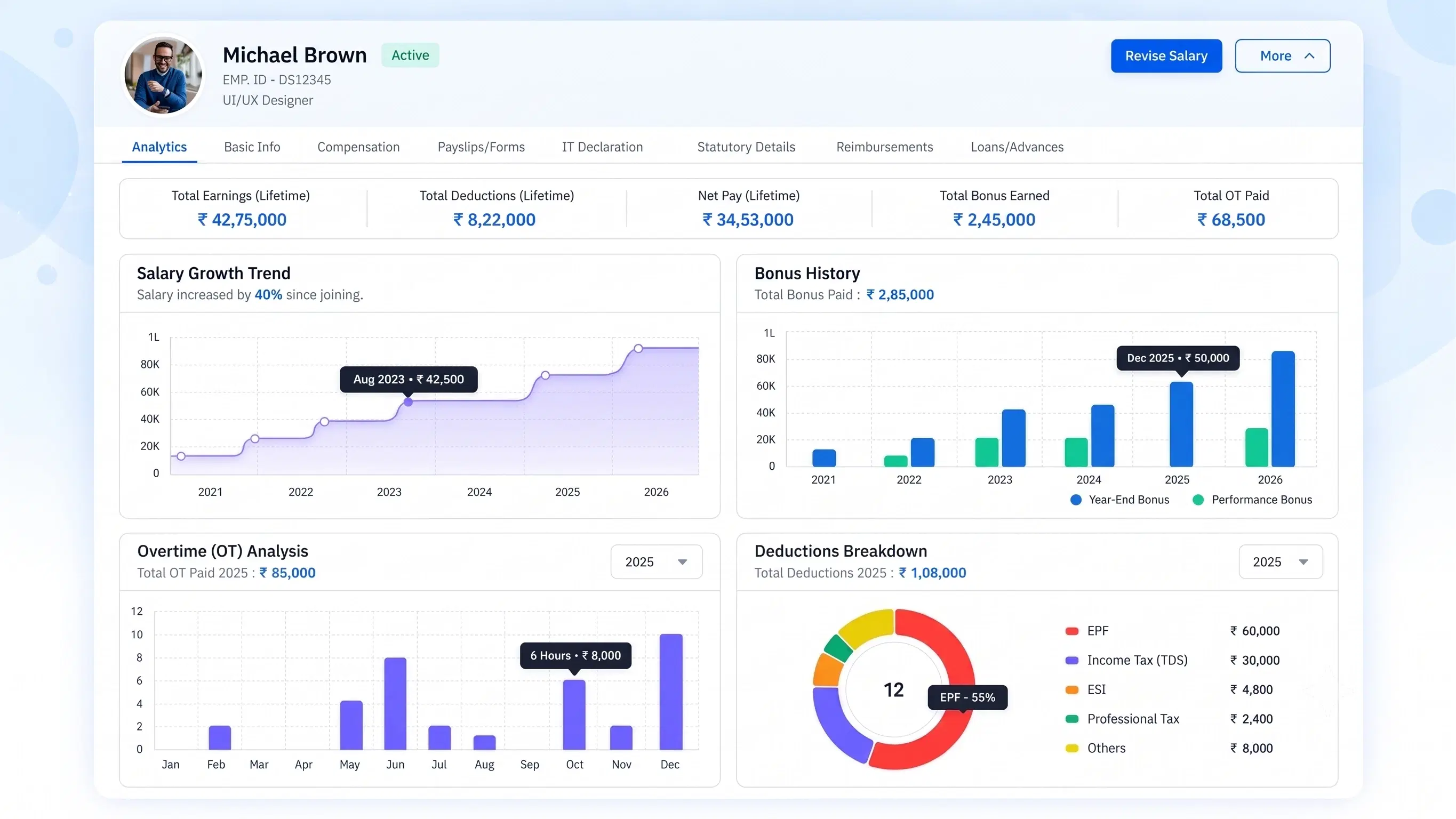Screen dimensions: 1456x819
Task: Open the Deductions Breakdown 2025 year dropdown
Action: [x=1281, y=562]
